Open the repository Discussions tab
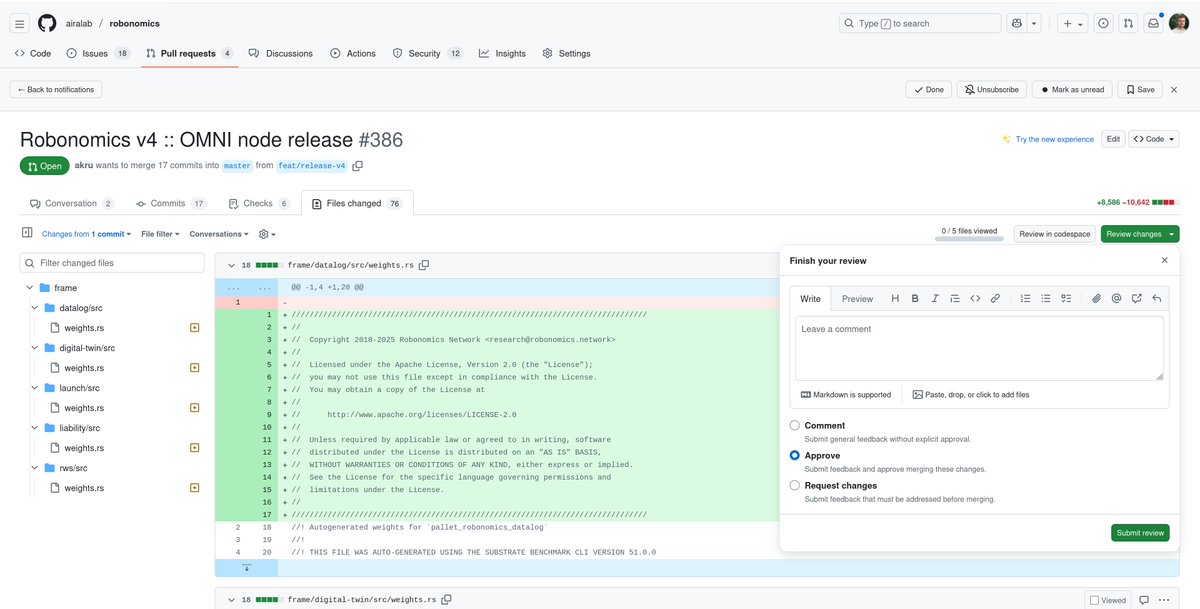 pyautogui.click(x=281, y=53)
